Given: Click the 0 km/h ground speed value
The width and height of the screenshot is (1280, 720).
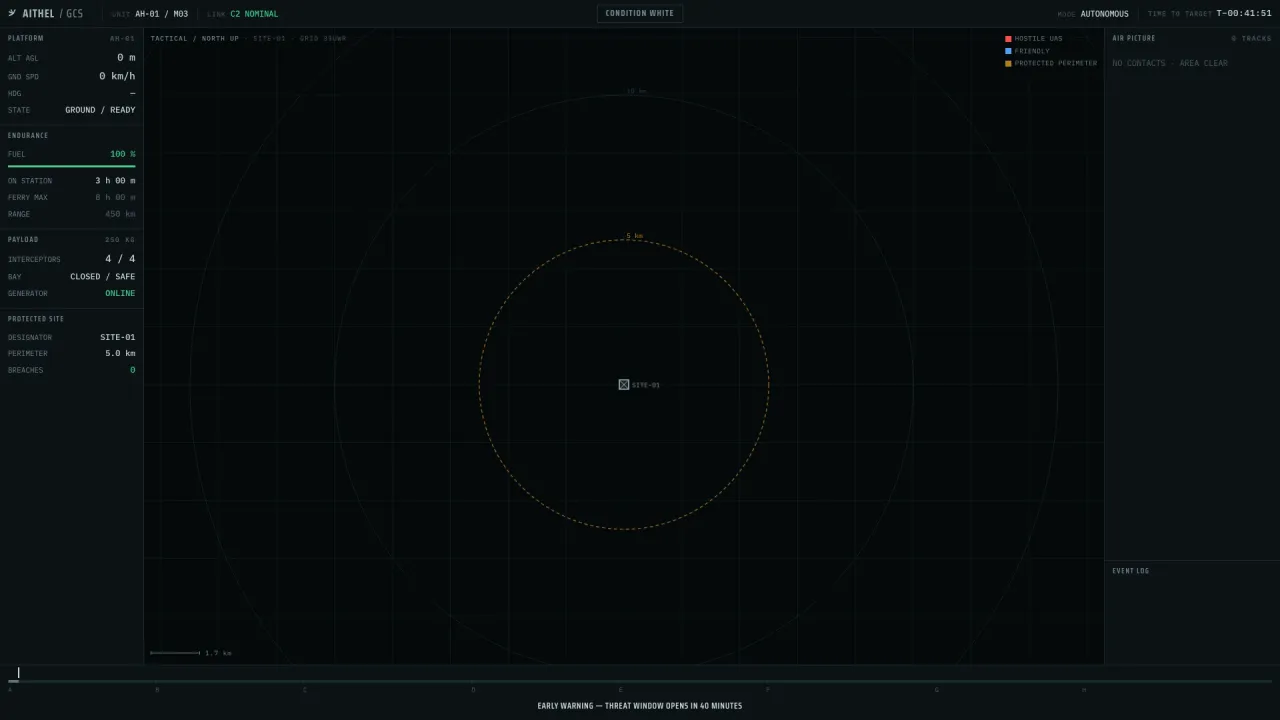Looking at the screenshot, I should (x=116, y=76).
